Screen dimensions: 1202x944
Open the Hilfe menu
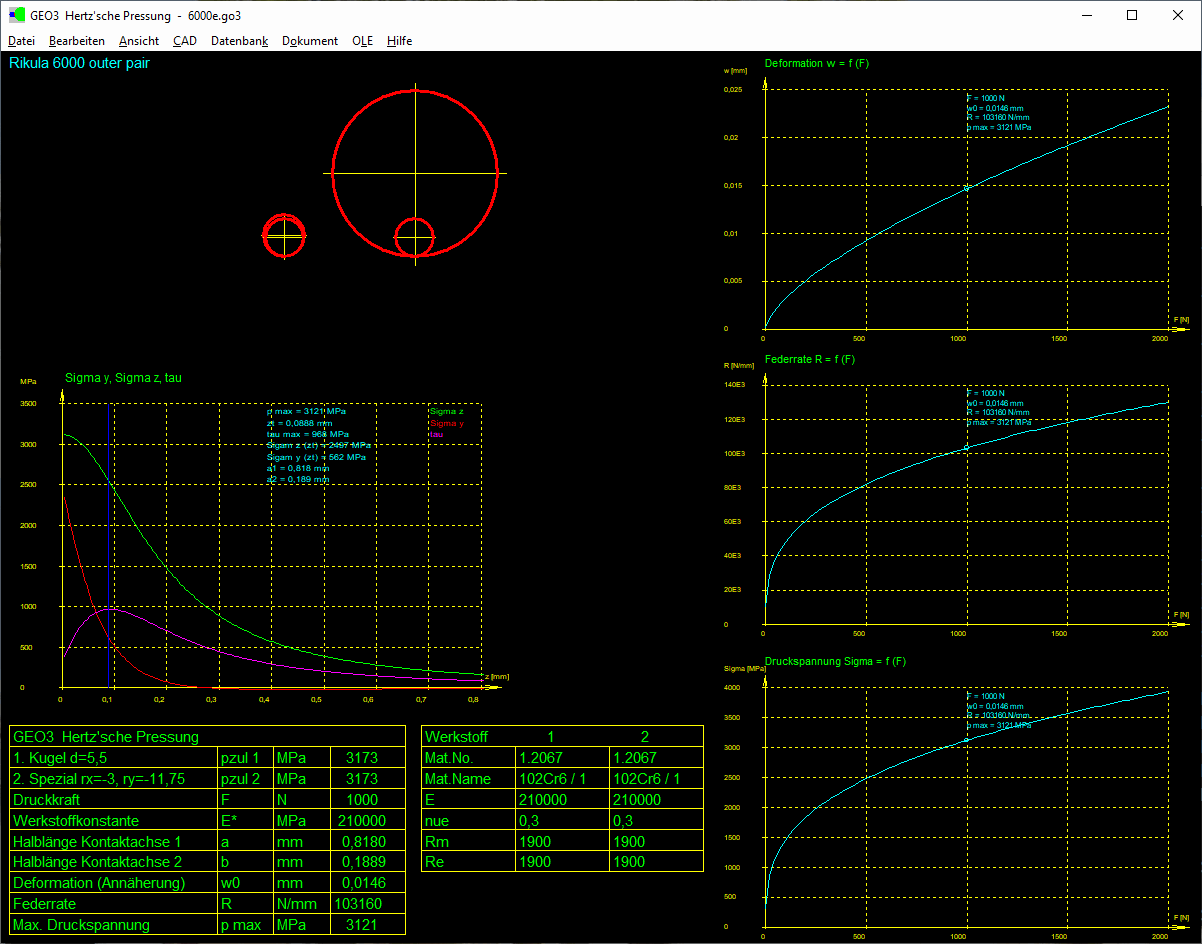(399, 41)
